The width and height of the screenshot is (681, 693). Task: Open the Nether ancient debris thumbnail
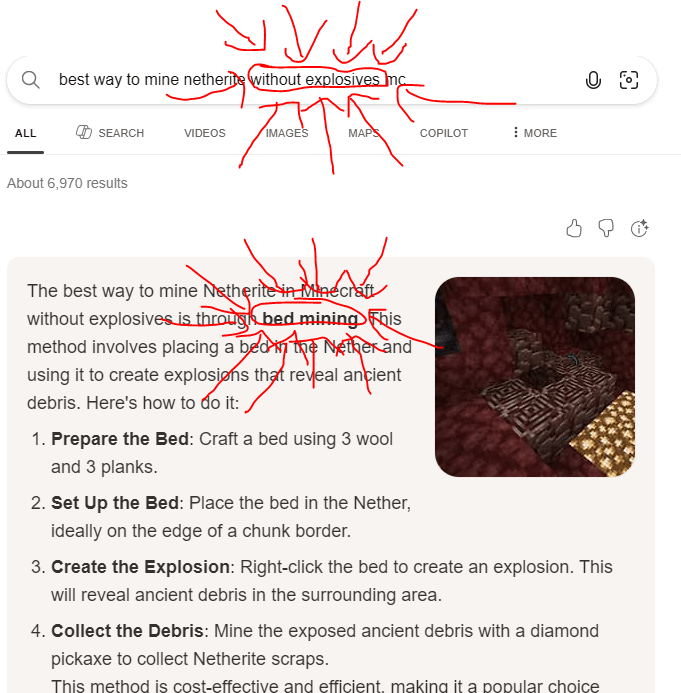coord(535,377)
